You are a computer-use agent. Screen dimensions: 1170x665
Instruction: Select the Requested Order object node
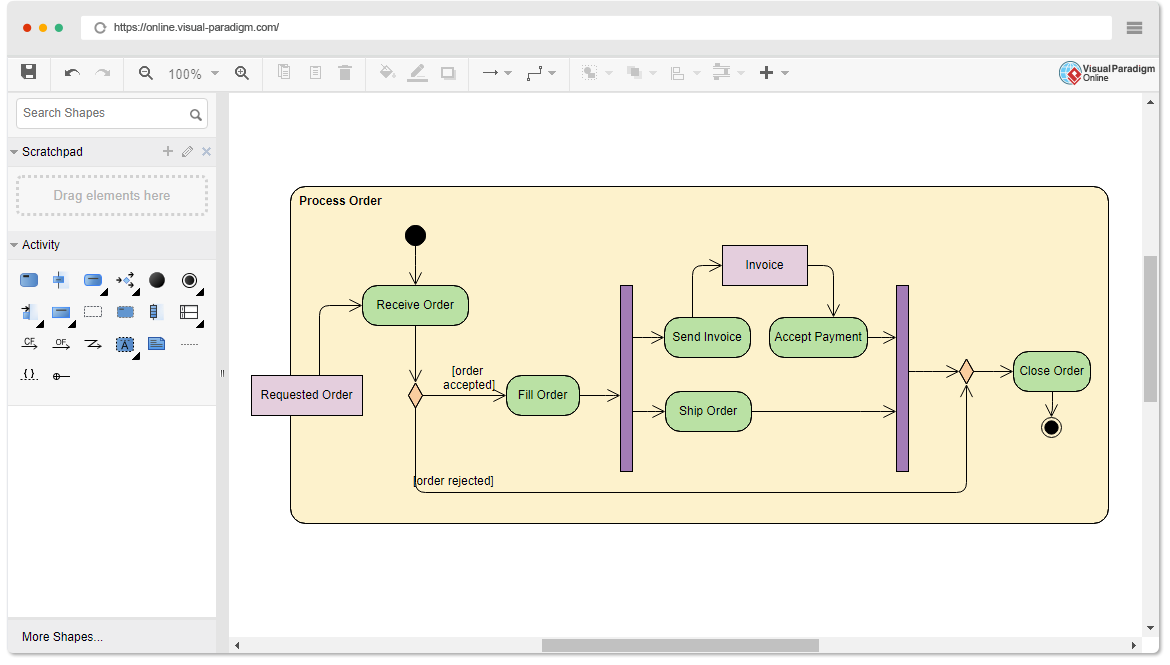tap(307, 396)
